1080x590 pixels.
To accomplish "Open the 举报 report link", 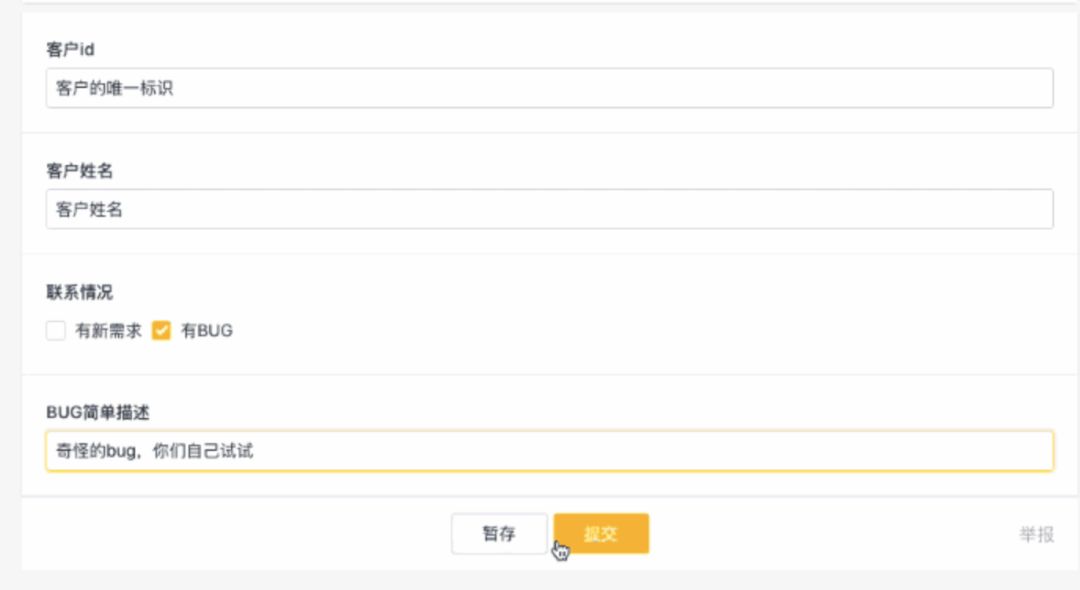I will tap(1037, 534).
